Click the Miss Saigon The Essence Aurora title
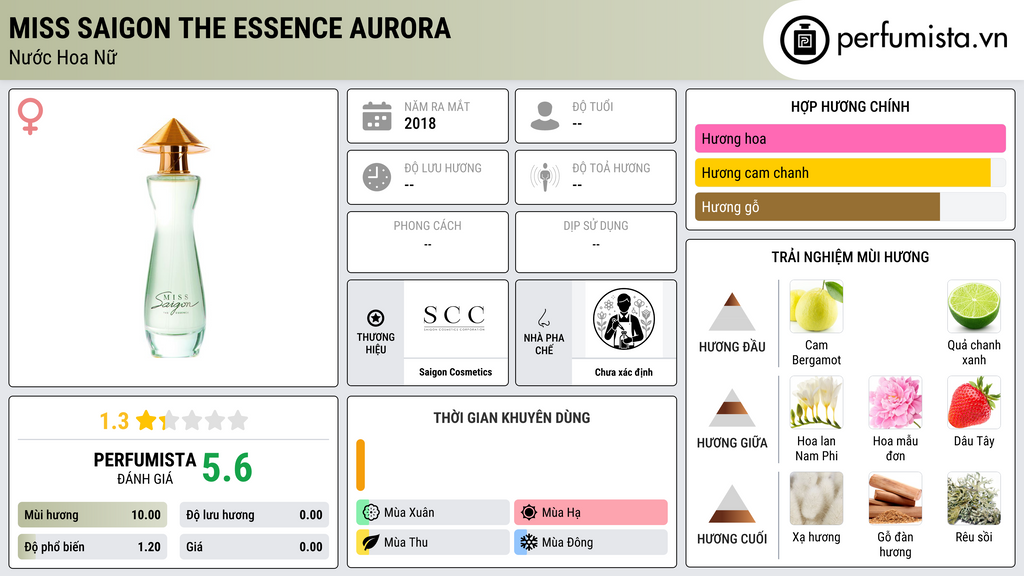This screenshot has height=576, width=1024. [x=230, y=29]
